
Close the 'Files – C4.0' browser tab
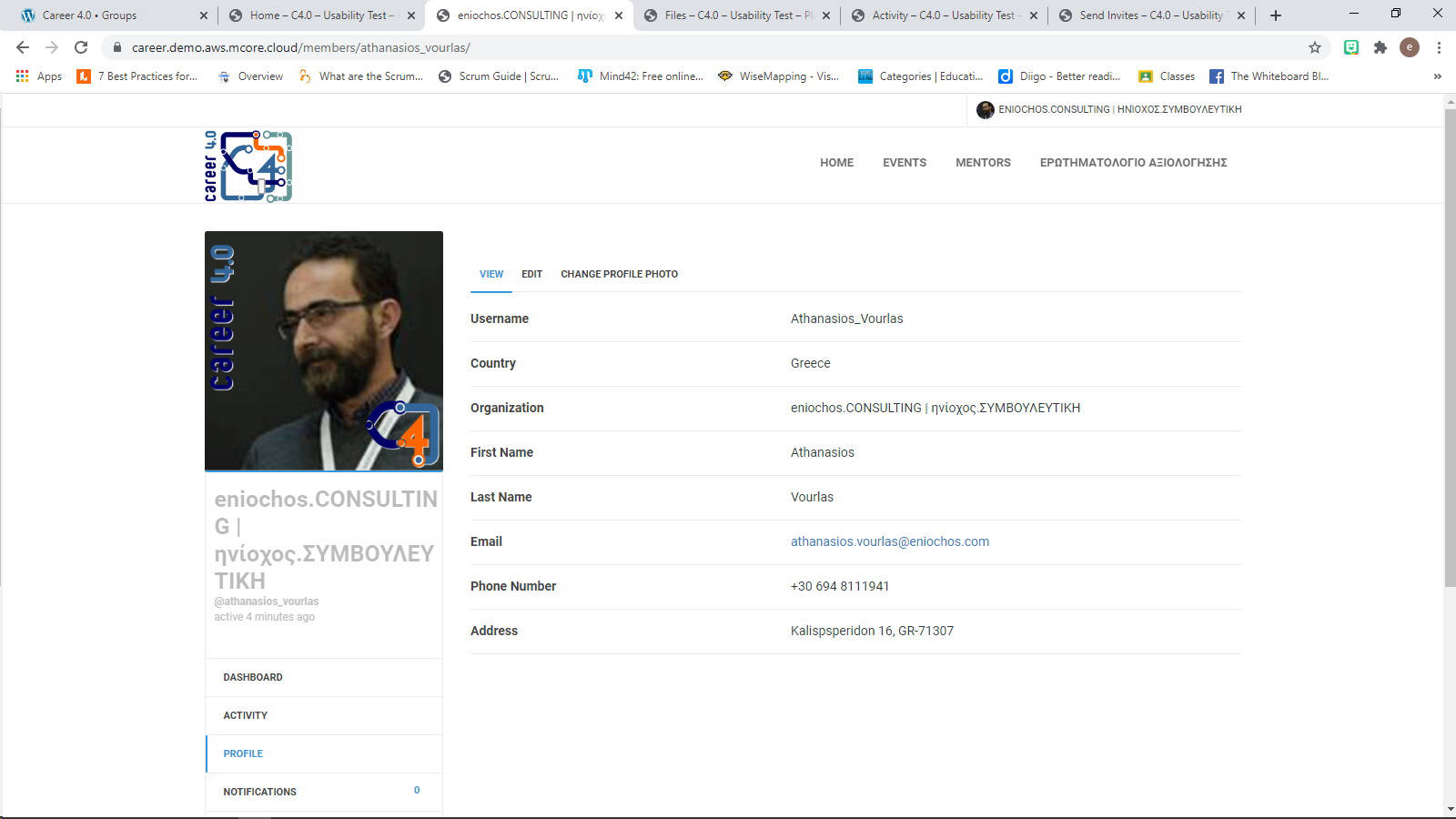826,15
